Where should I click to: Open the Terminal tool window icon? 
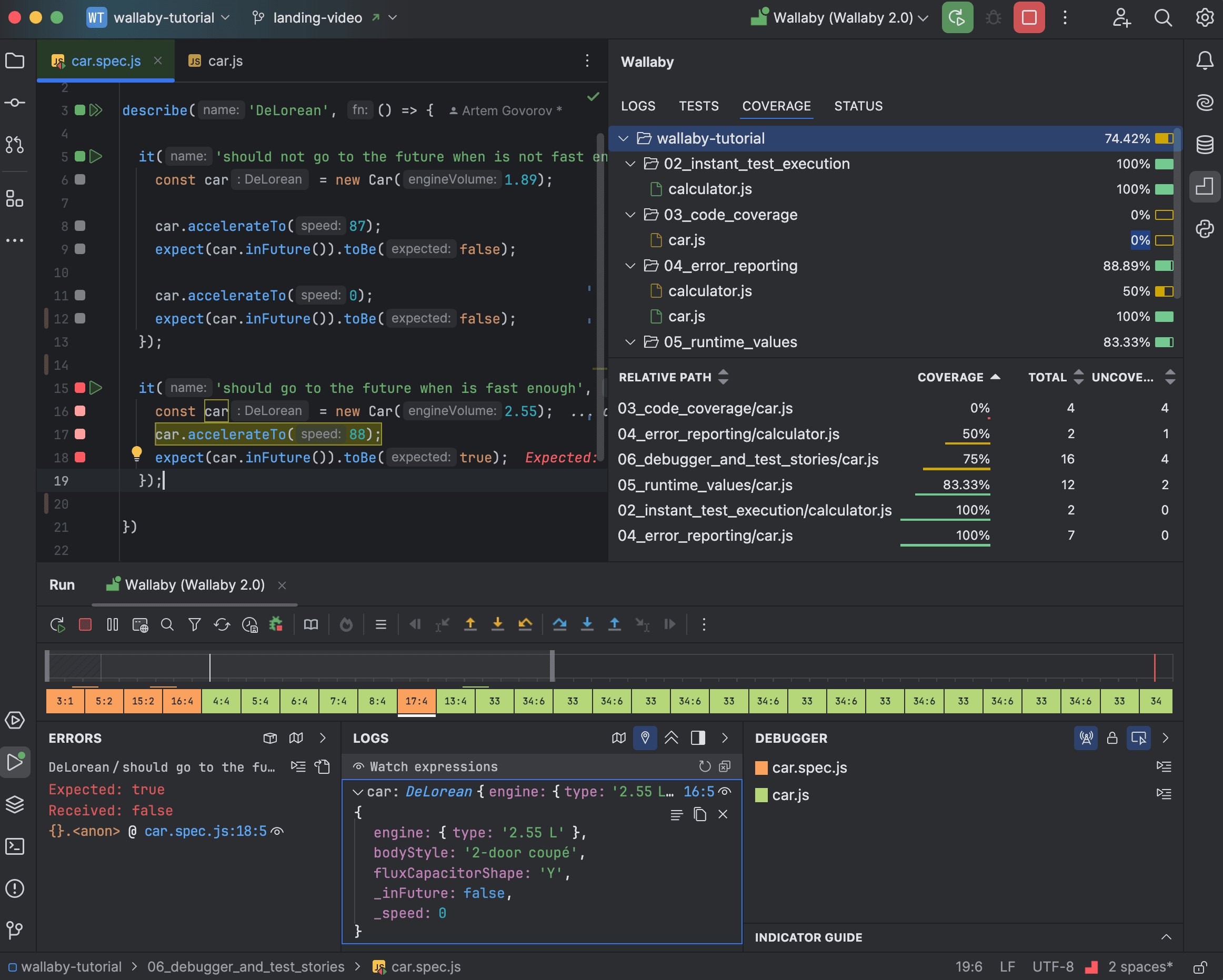click(15, 846)
